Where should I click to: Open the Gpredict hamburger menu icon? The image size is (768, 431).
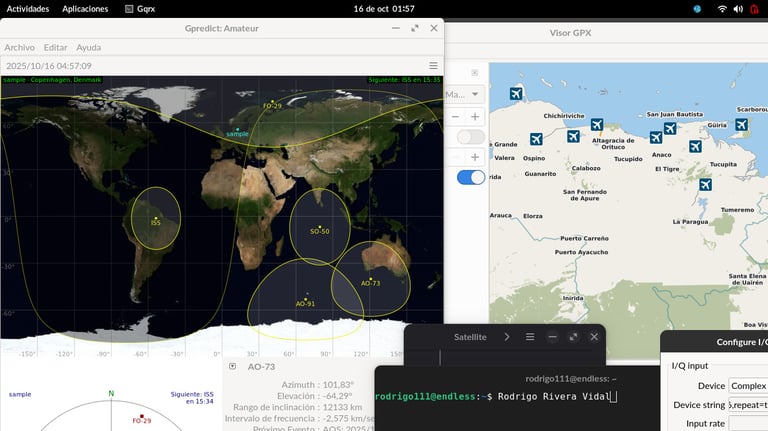[433, 66]
